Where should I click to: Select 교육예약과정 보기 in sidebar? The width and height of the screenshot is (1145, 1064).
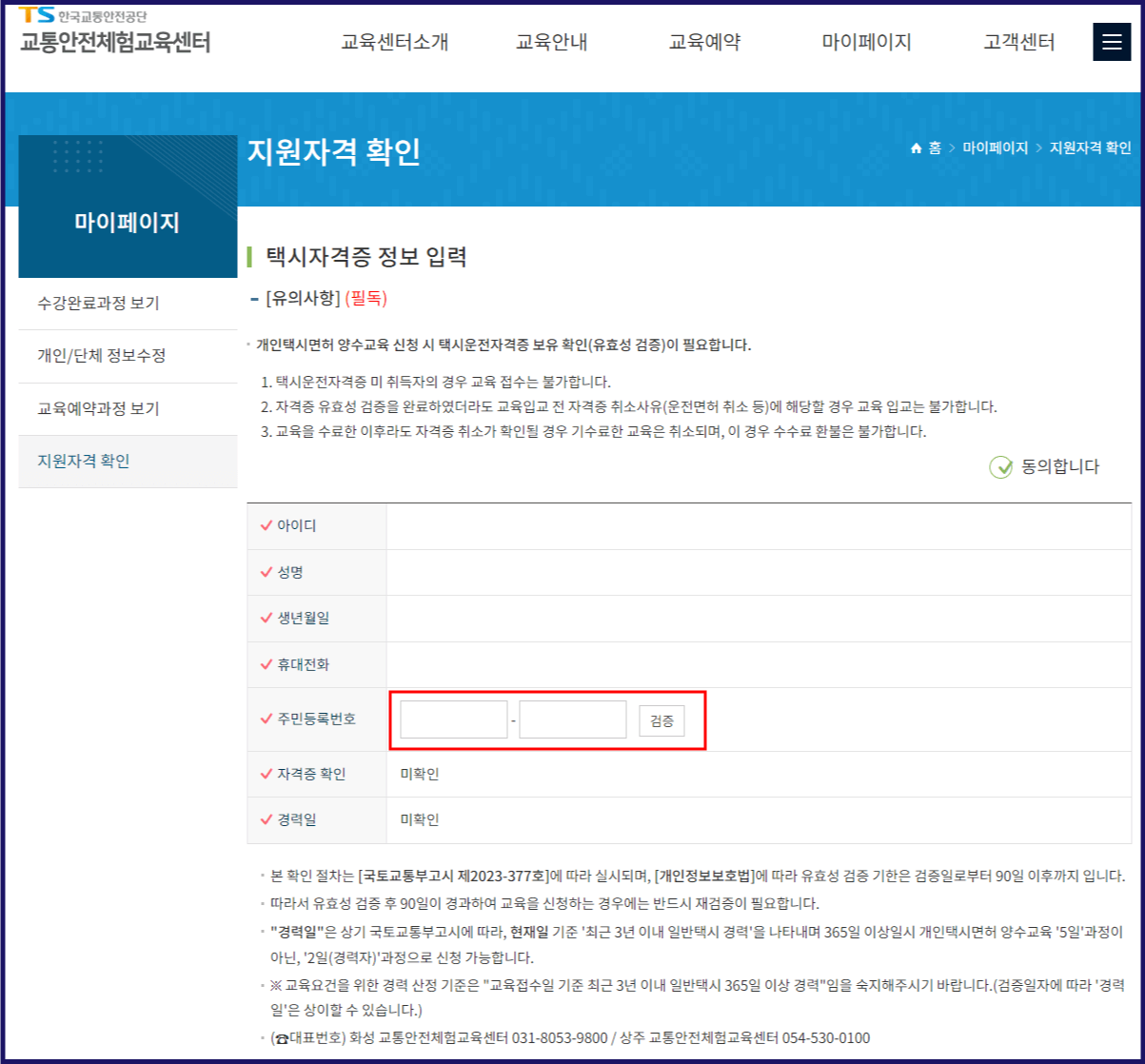point(128,409)
